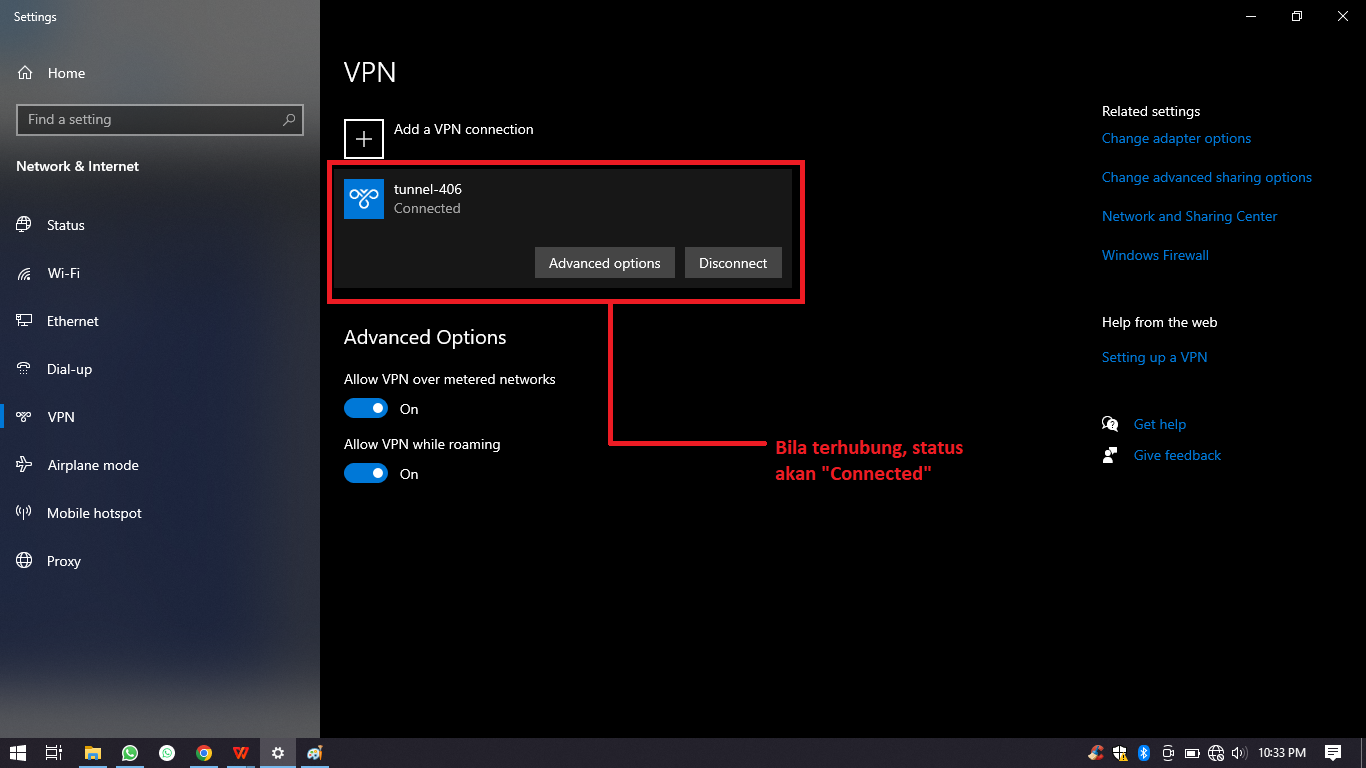This screenshot has height=768, width=1366.
Task: Click the plus icon to add VPN
Action: [x=364, y=139]
